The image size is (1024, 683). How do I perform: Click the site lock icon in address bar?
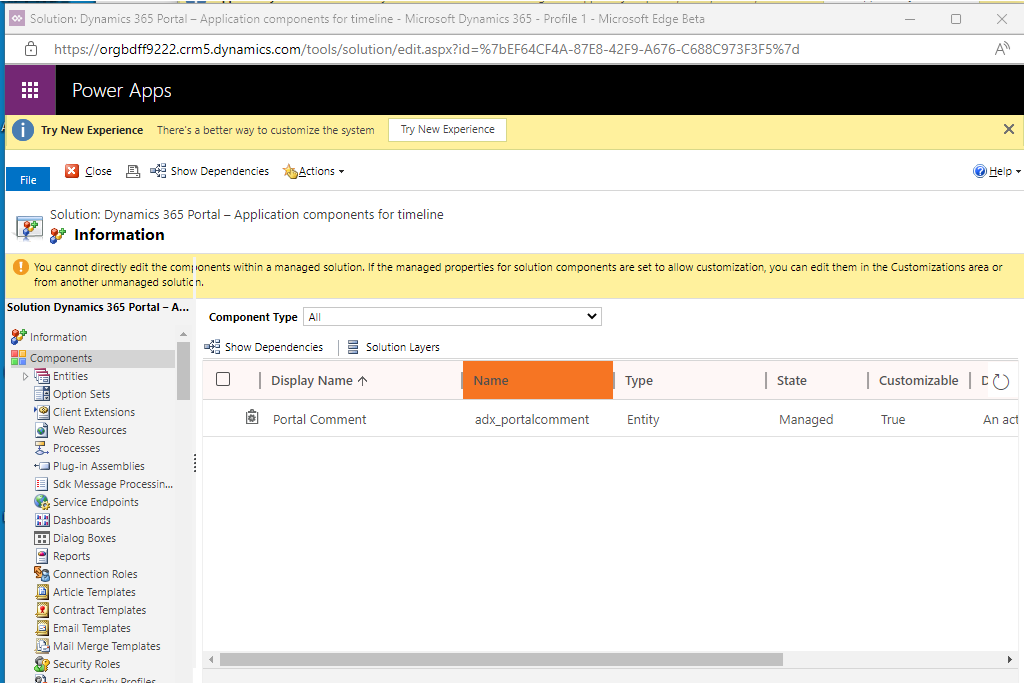click(x=31, y=49)
